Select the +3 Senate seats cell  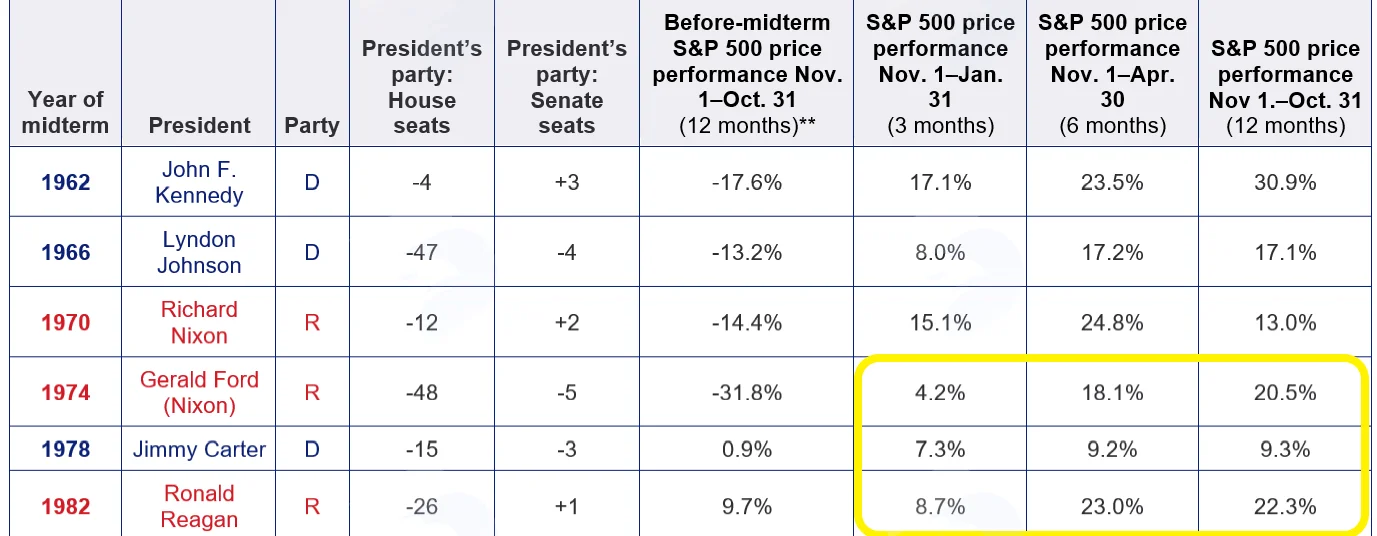click(x=567, y=182)
